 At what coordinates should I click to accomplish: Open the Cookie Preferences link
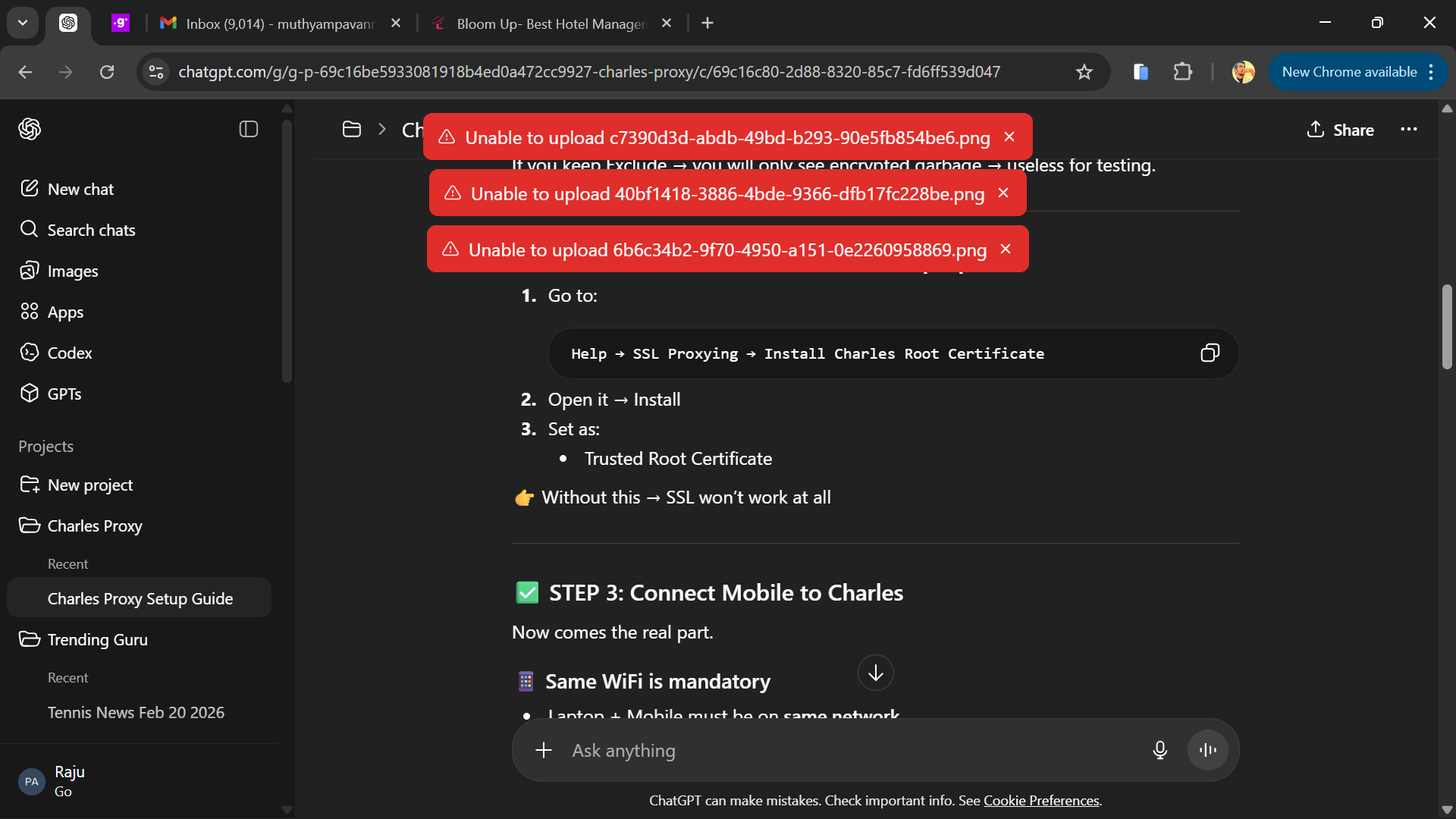(x=1041, y=801)
